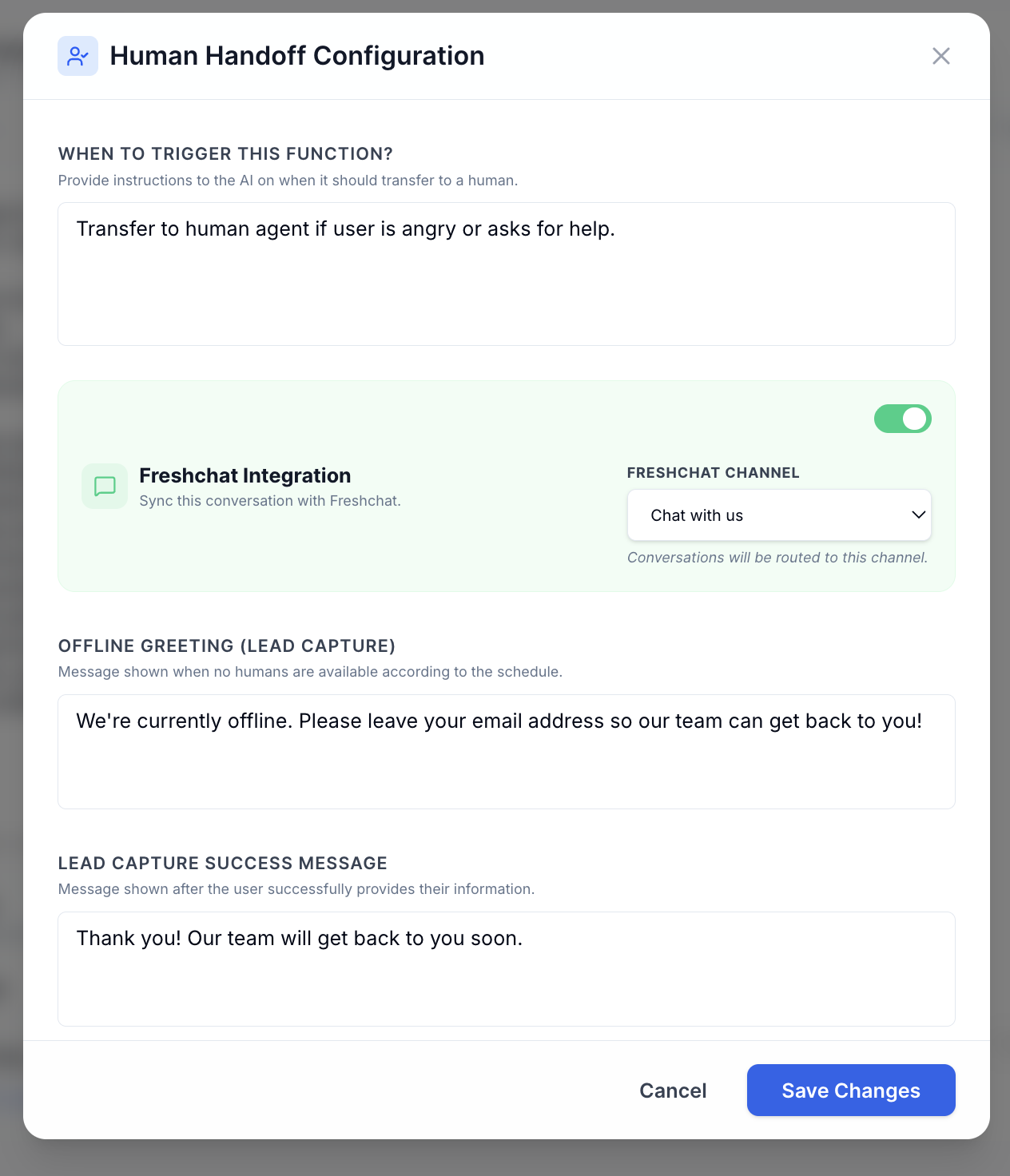The height and width of the screenshot is (1176, 1010).
Task: Click inside the trigger instructions text area
Action: point(506,272)
